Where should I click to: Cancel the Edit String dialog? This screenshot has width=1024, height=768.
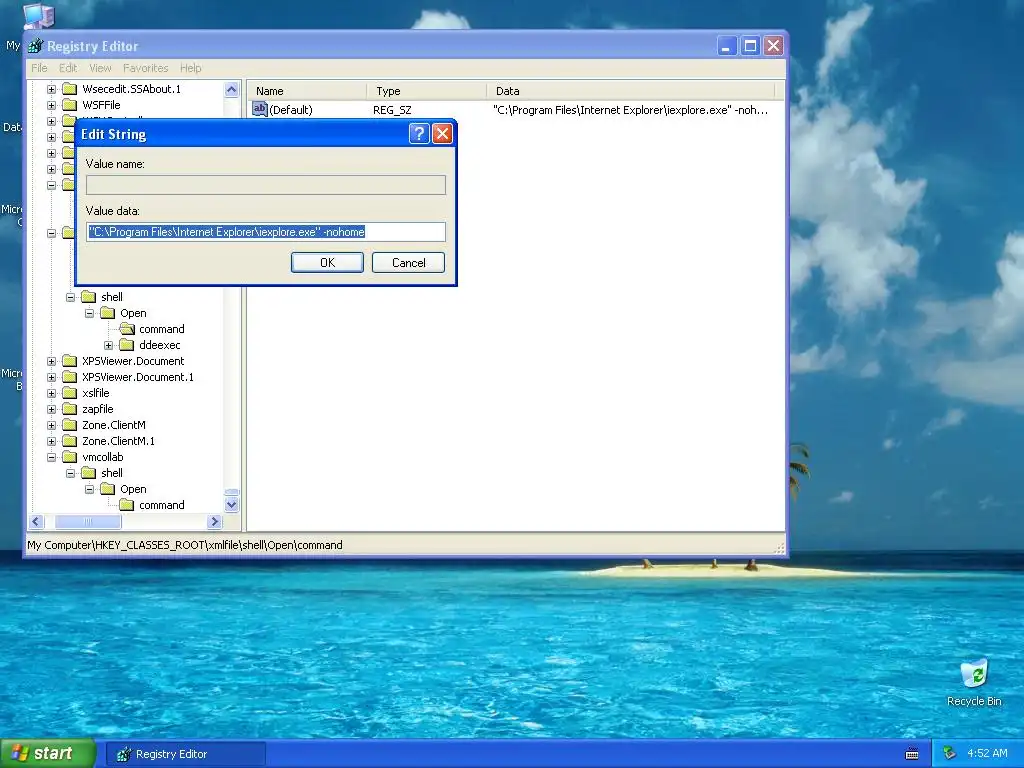[x=408, y=263]
